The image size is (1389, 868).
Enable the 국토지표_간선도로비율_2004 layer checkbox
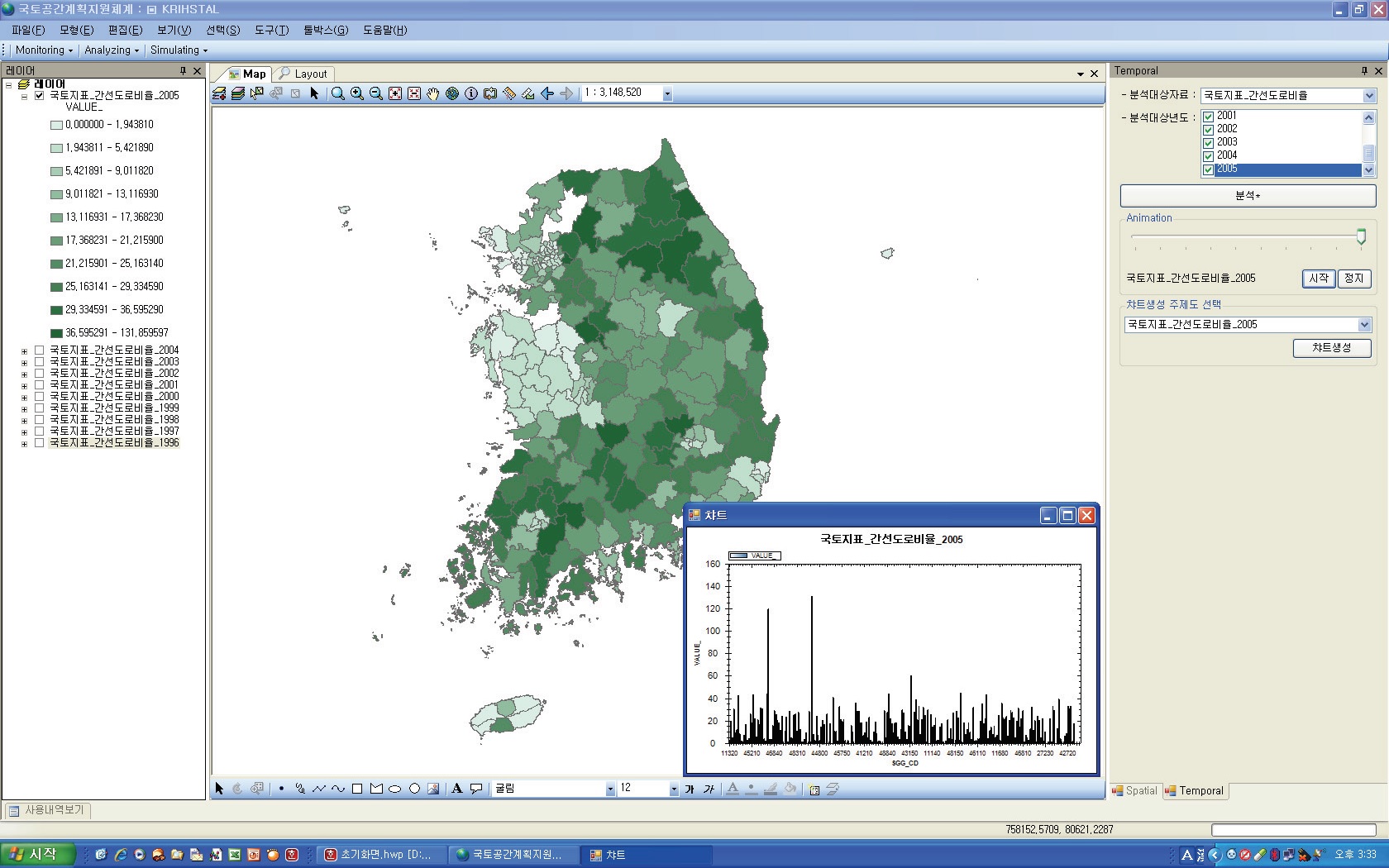tap(39, 351)
